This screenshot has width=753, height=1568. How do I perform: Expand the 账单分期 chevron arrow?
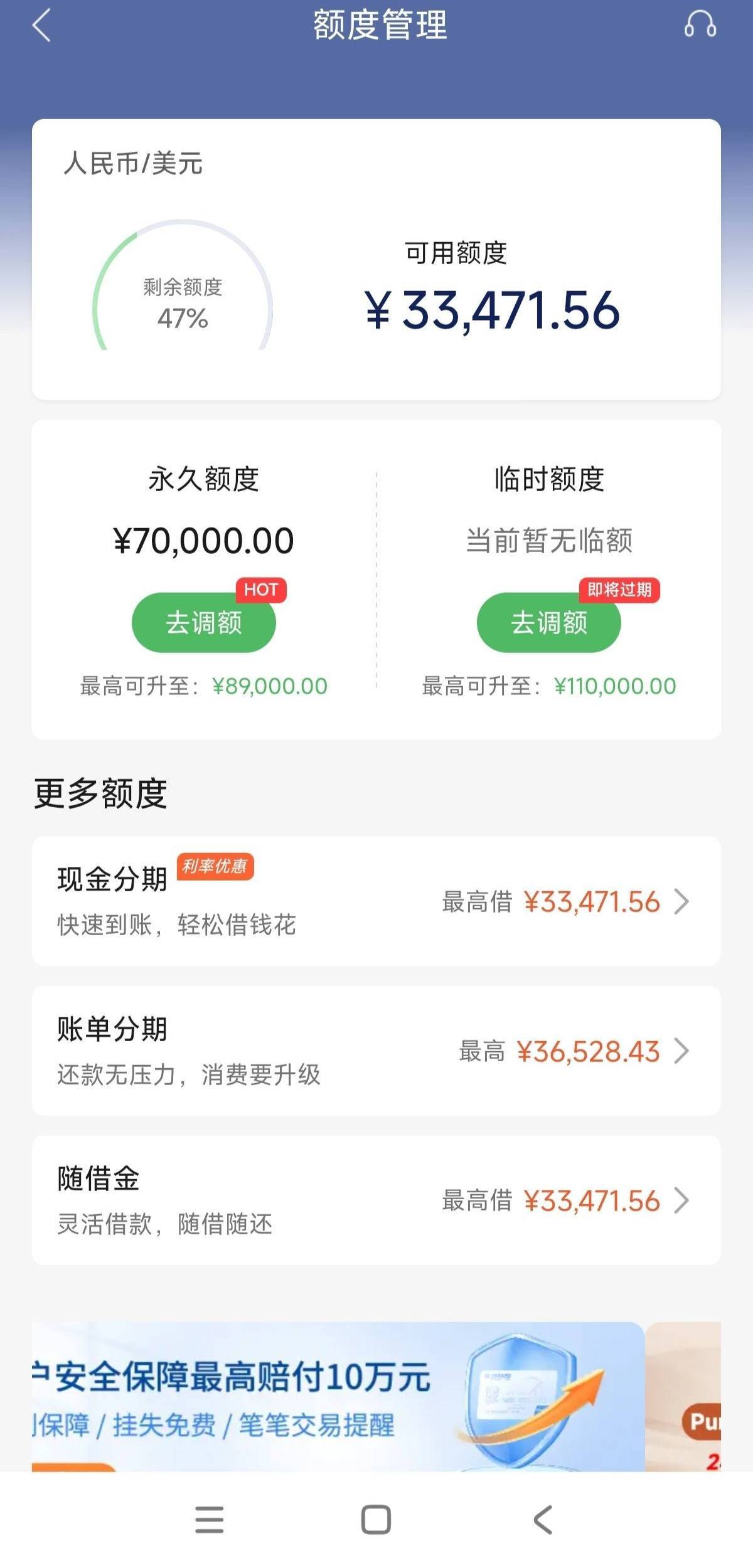coord(681,1051)
